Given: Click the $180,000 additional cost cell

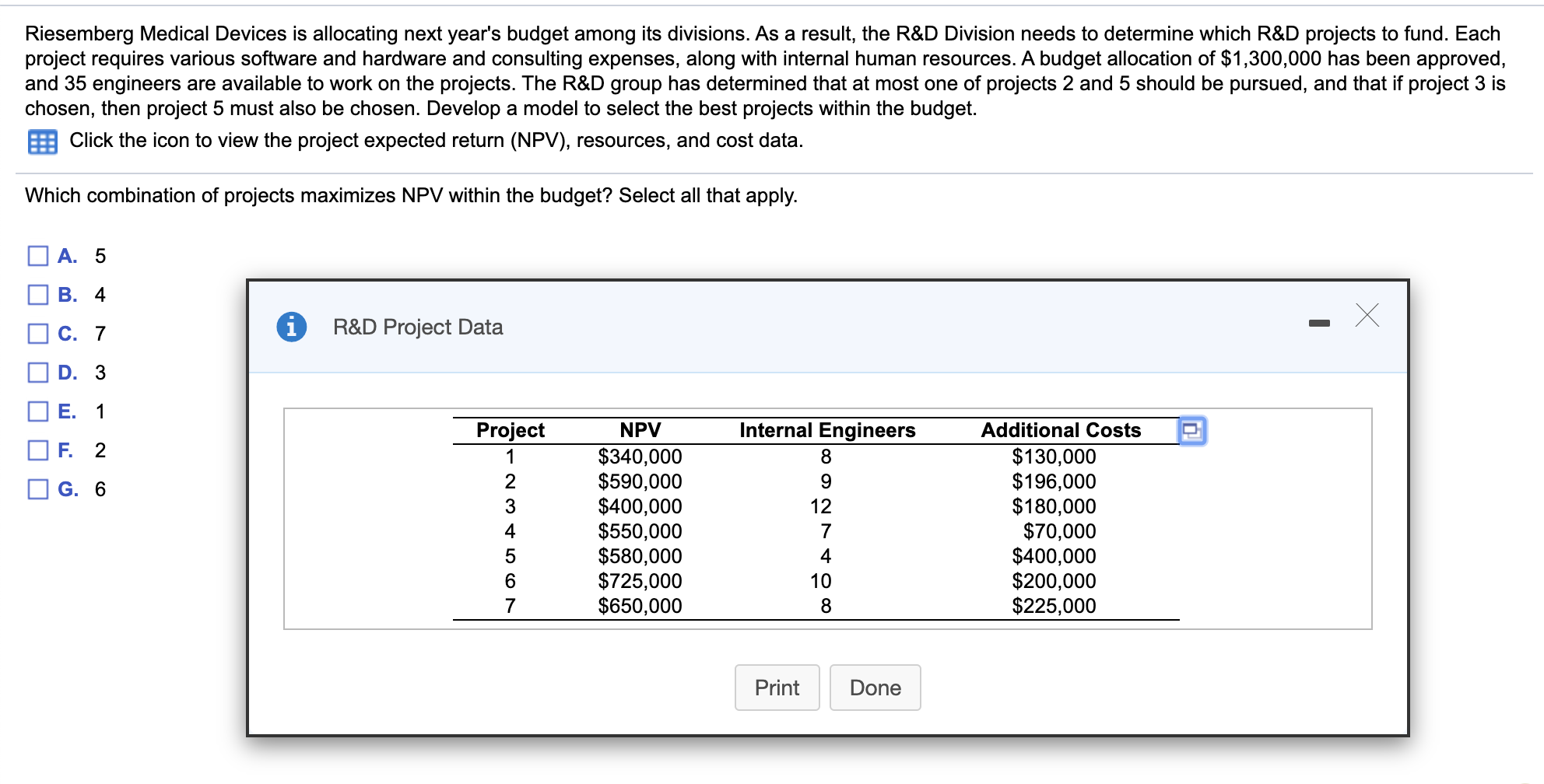Looking at the screenshot, I should coord(1054,506).
